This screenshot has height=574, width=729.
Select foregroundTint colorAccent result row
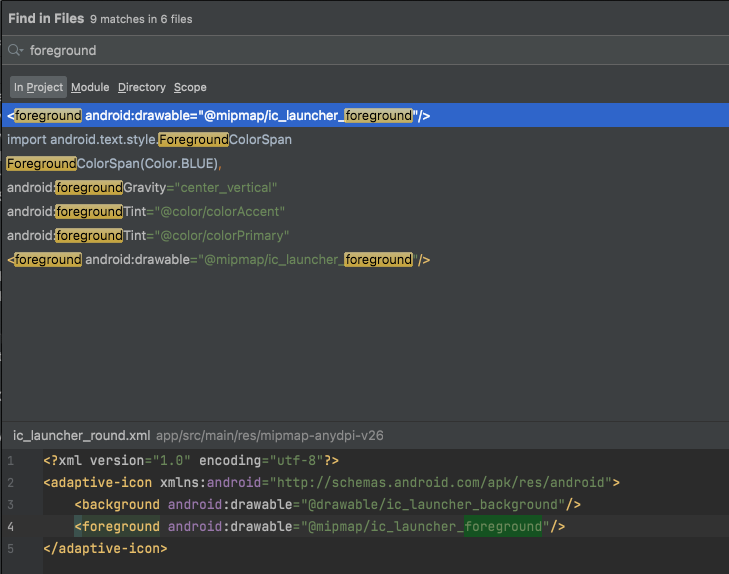coord(365,211)
